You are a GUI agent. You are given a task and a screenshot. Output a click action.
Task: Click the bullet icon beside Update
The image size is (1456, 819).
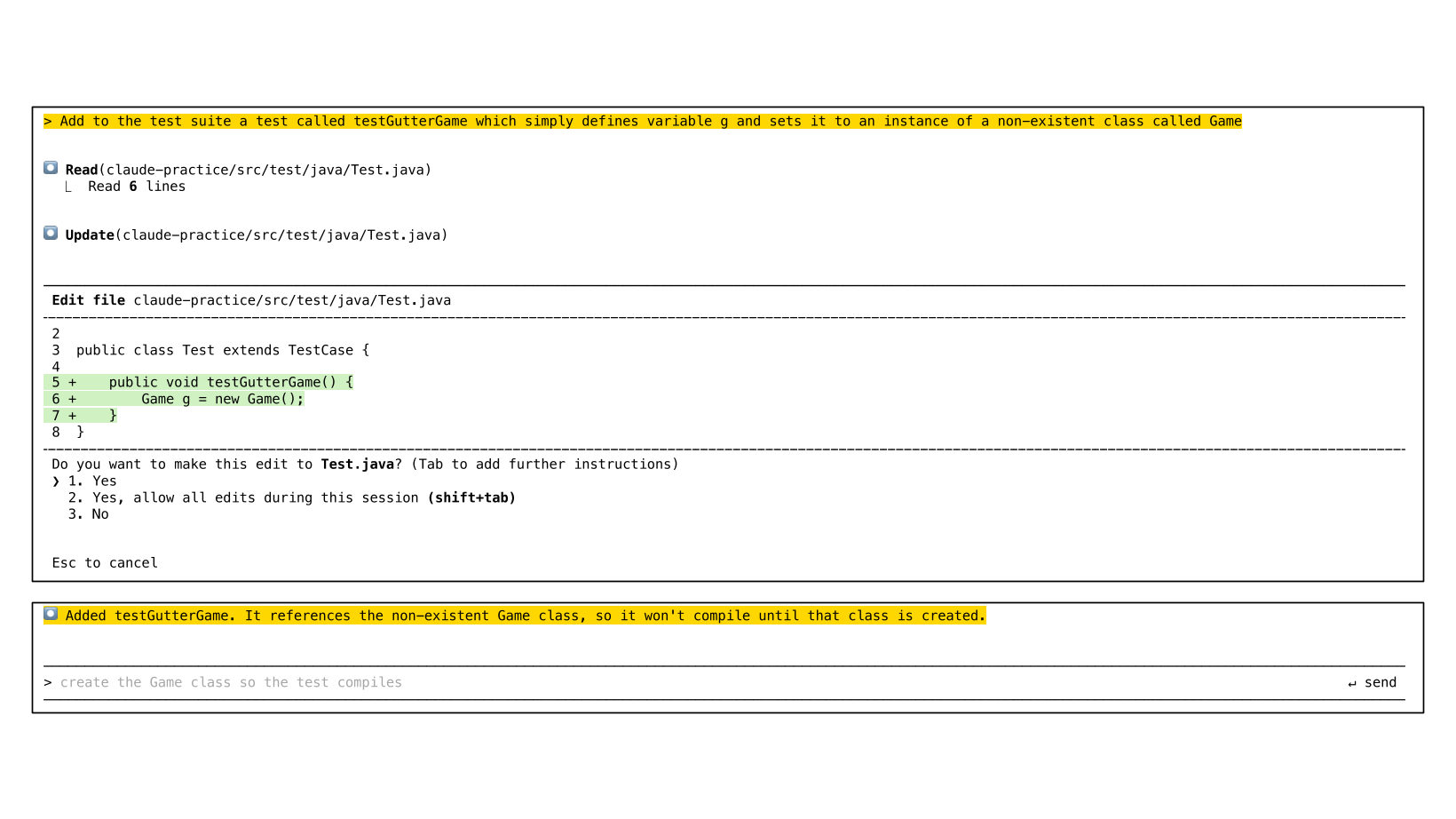click(x=51, y=233)
